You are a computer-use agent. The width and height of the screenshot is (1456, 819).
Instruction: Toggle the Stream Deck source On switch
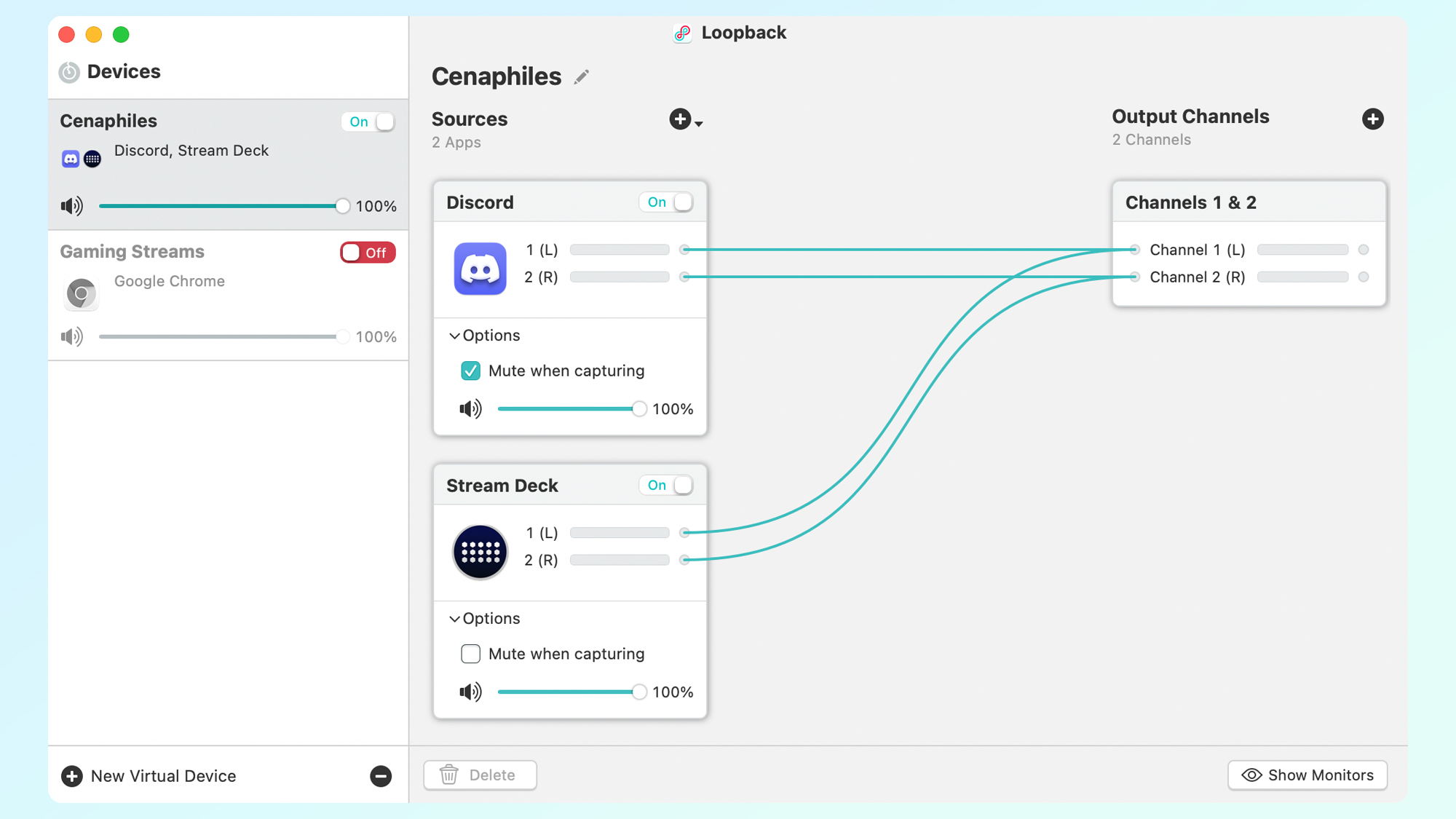[x=666, y=485]
